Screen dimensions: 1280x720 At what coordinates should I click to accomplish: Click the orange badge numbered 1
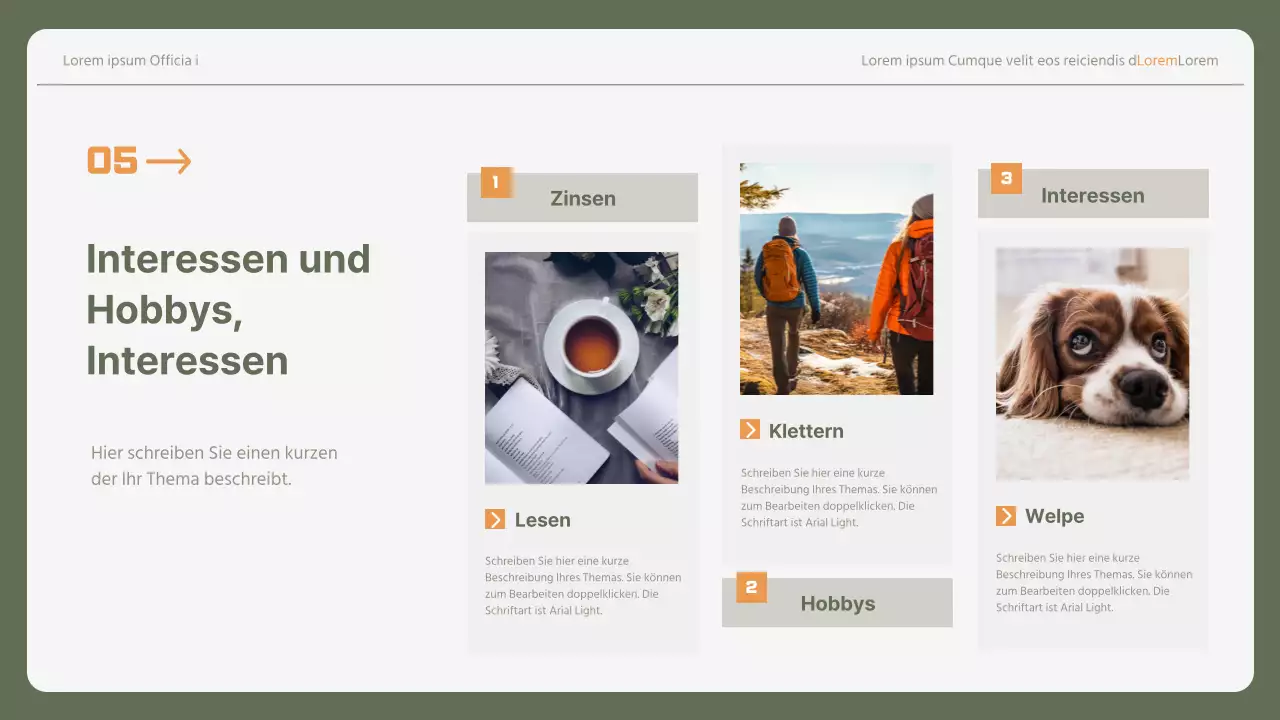[x=495, y=182]
